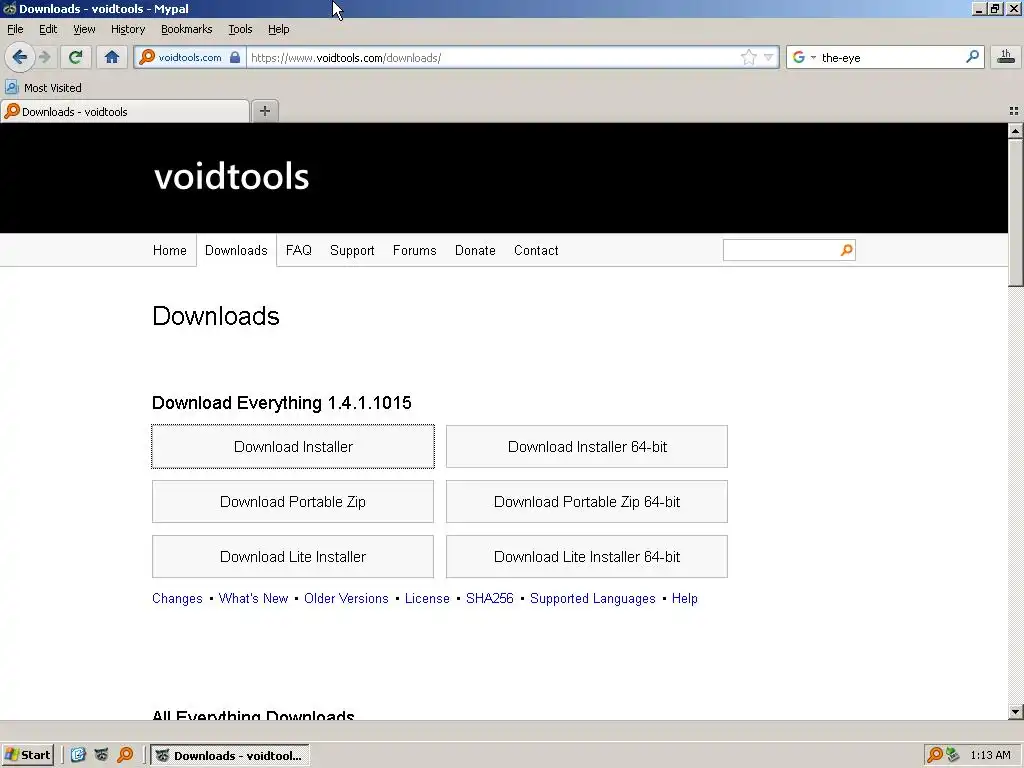Open the History menu

click(x=127, y=29)
